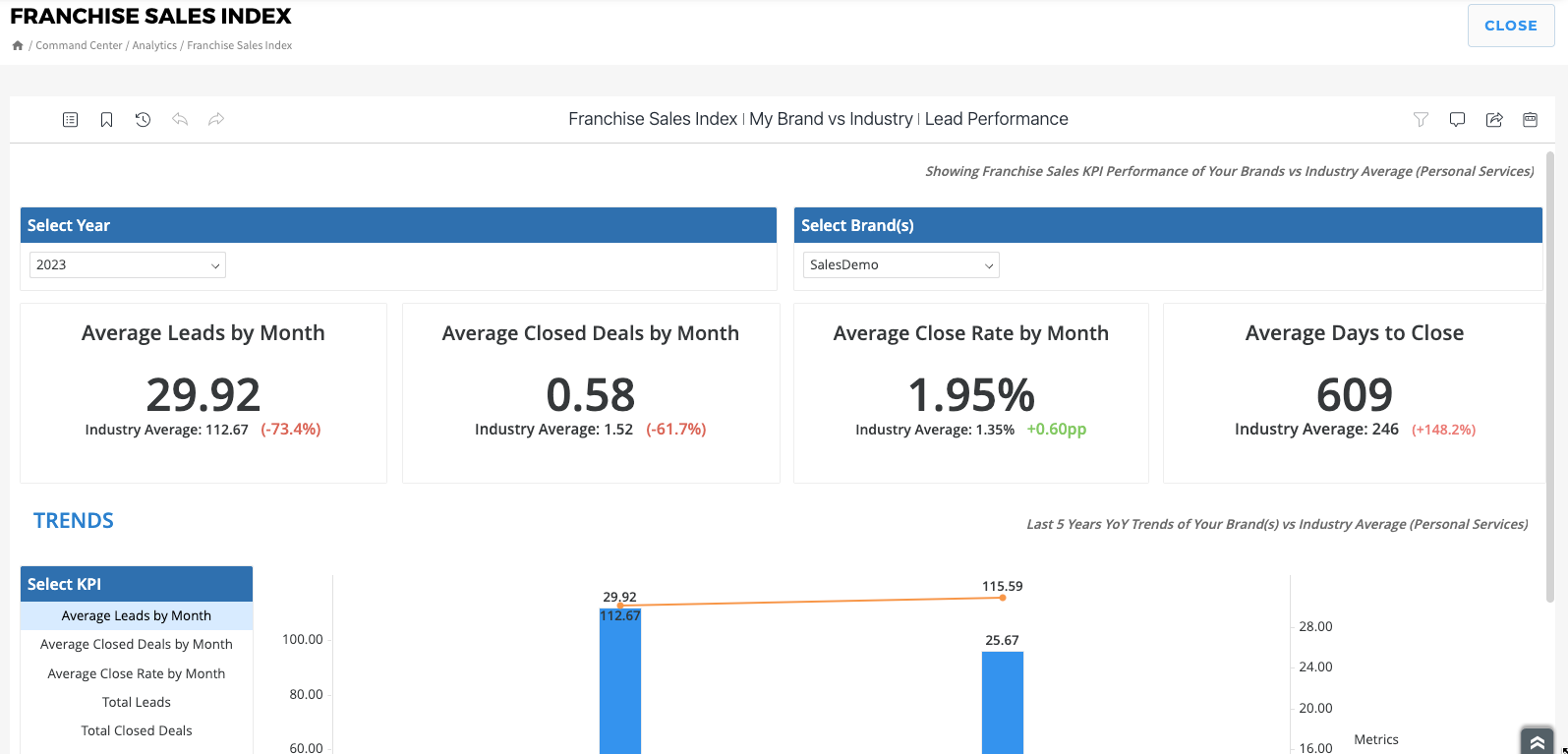
Task: Open the table of contents icon
Action: click(70, 120)
